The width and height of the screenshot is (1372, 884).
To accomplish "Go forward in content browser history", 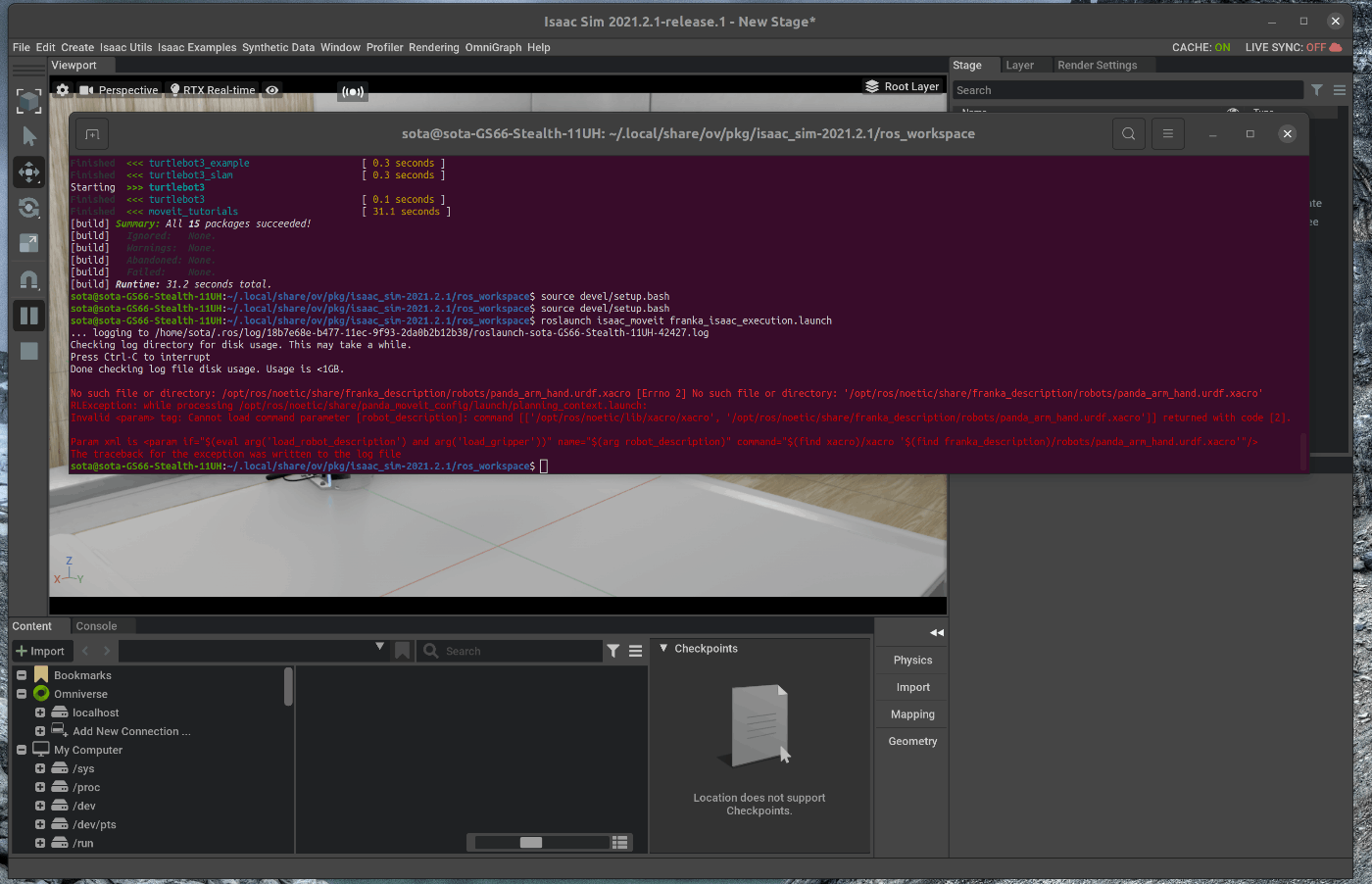I will pos(107,651).
